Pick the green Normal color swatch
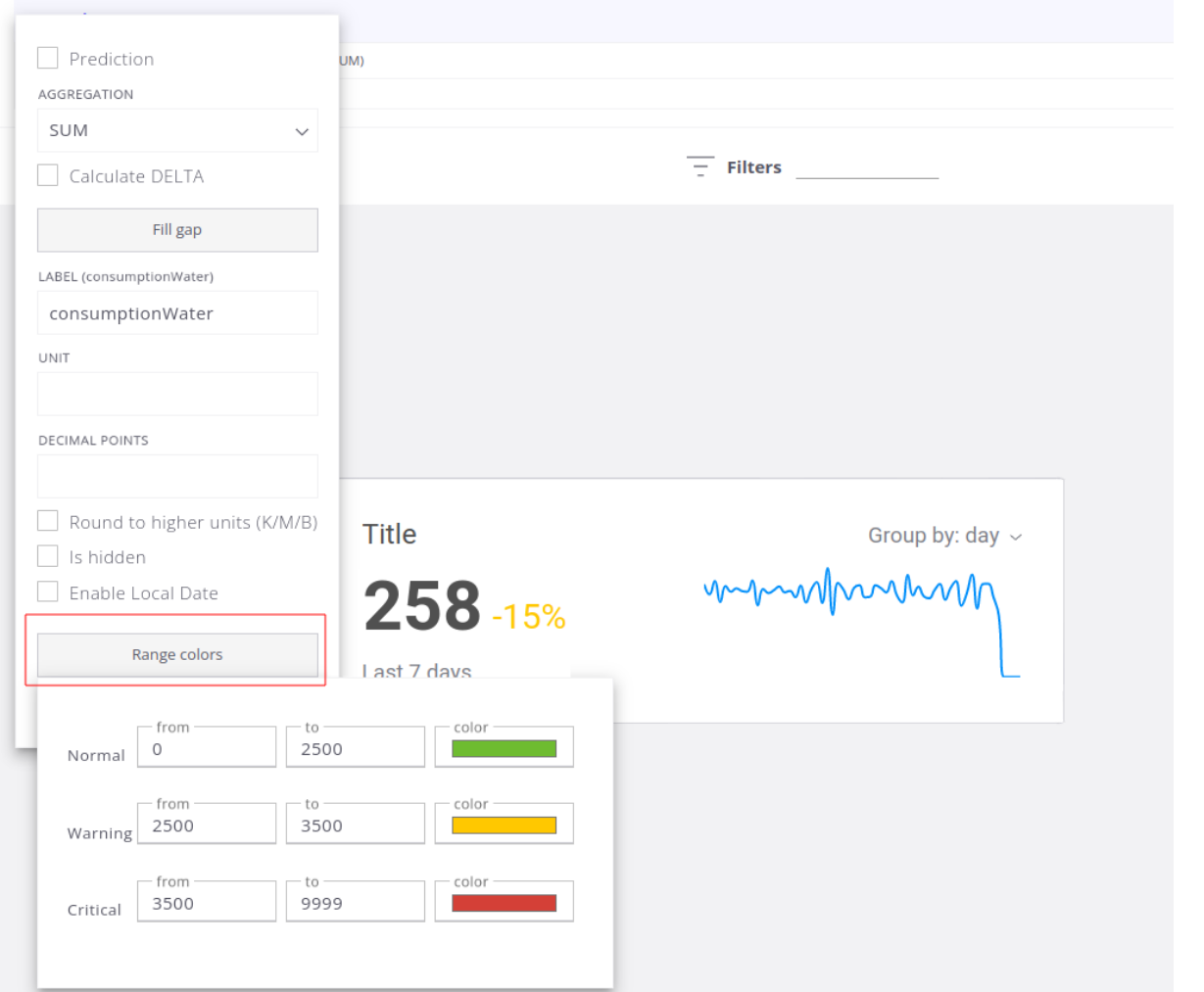 point(504,749)
